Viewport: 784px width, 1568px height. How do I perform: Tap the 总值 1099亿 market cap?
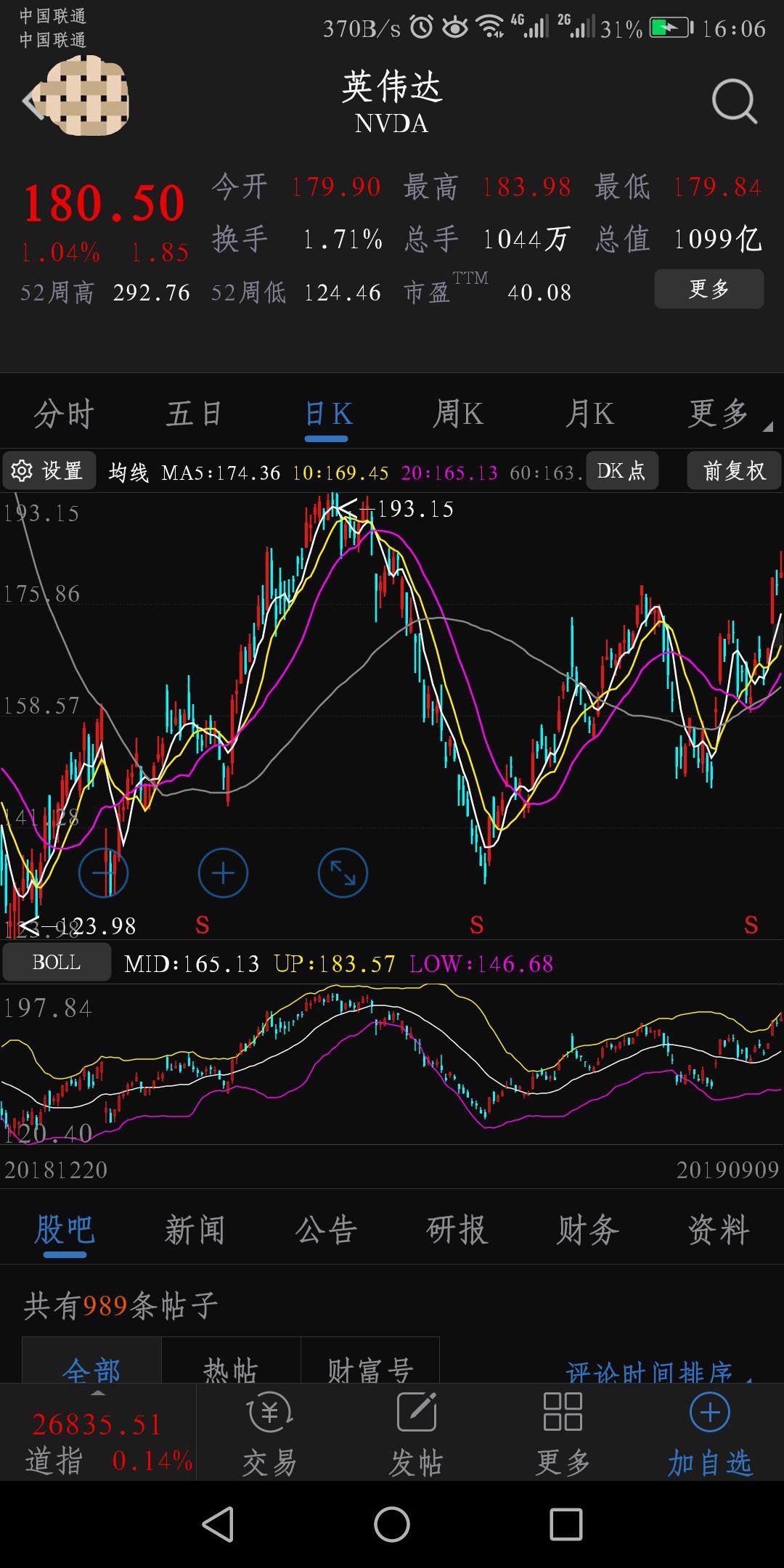(679, 239)
